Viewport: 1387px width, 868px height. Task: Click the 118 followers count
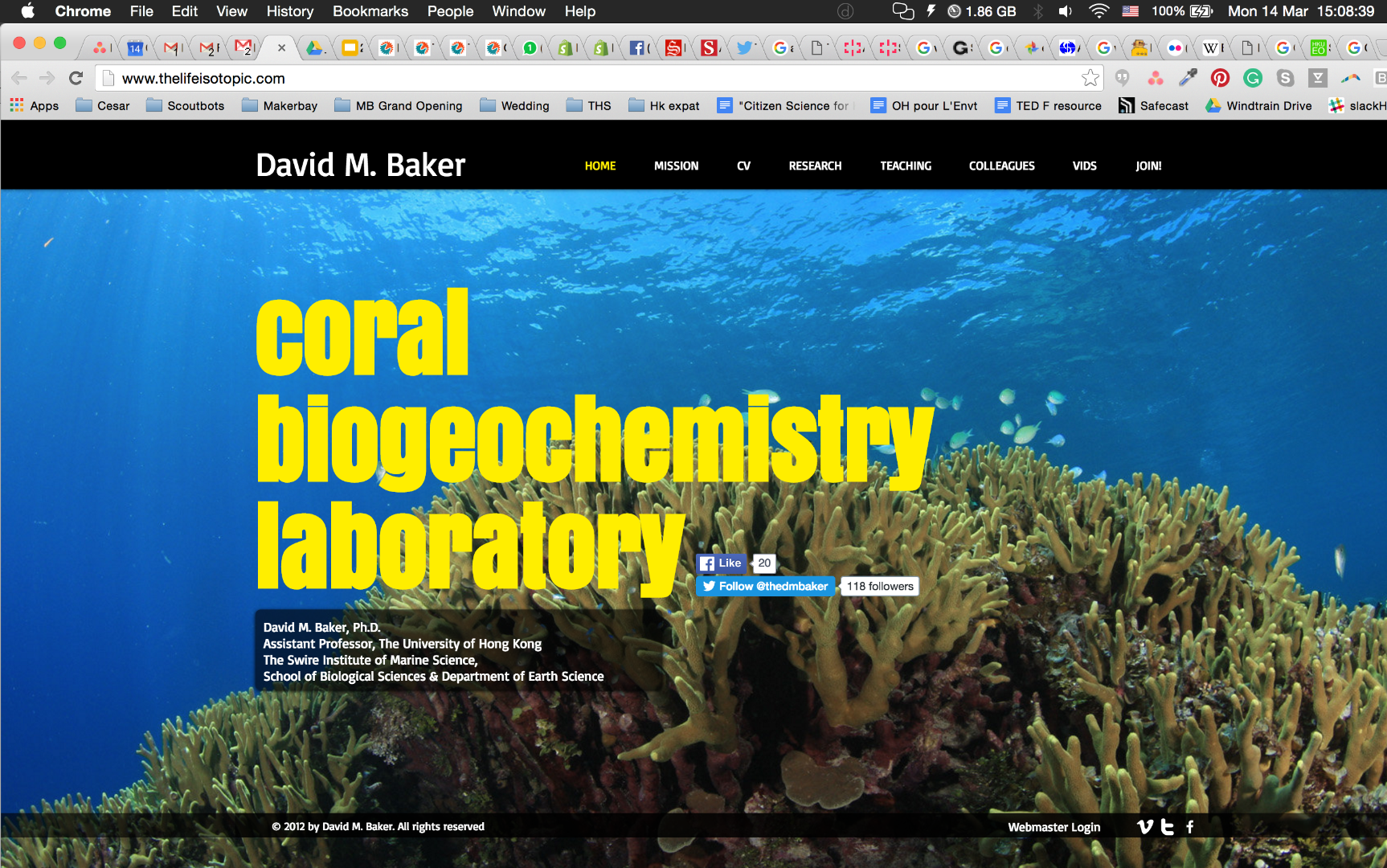[880, 586]
